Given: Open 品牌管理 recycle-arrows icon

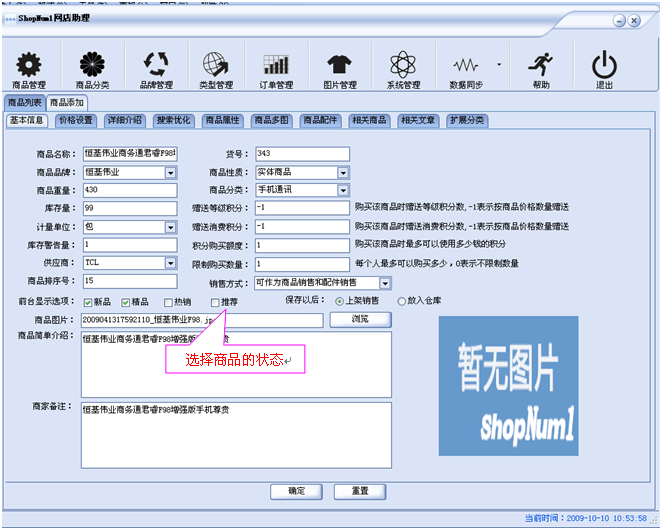Looking at the screenshot, I should point(155,65).
